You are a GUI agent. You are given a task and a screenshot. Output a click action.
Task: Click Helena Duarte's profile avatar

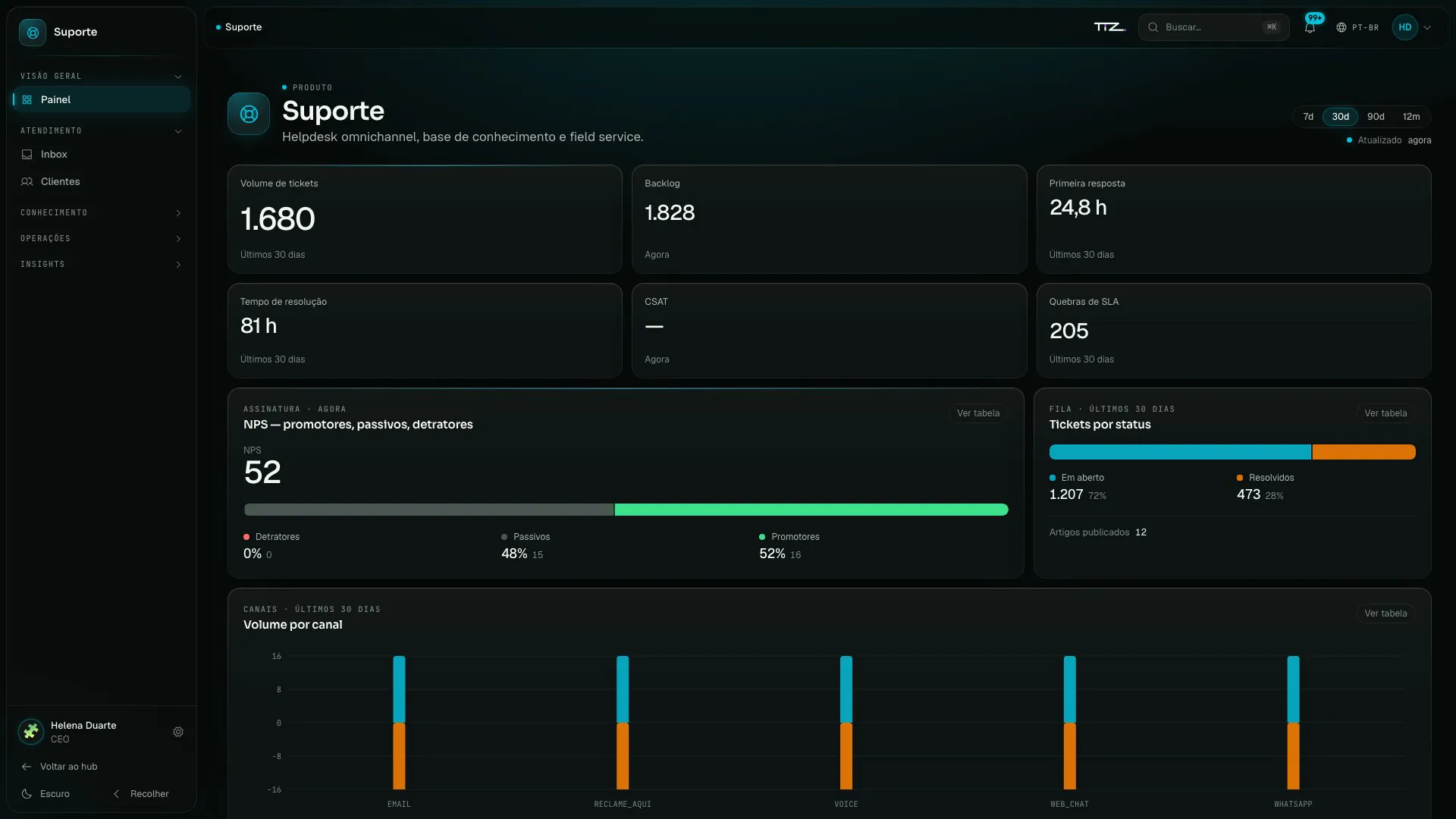click(31, 732)
